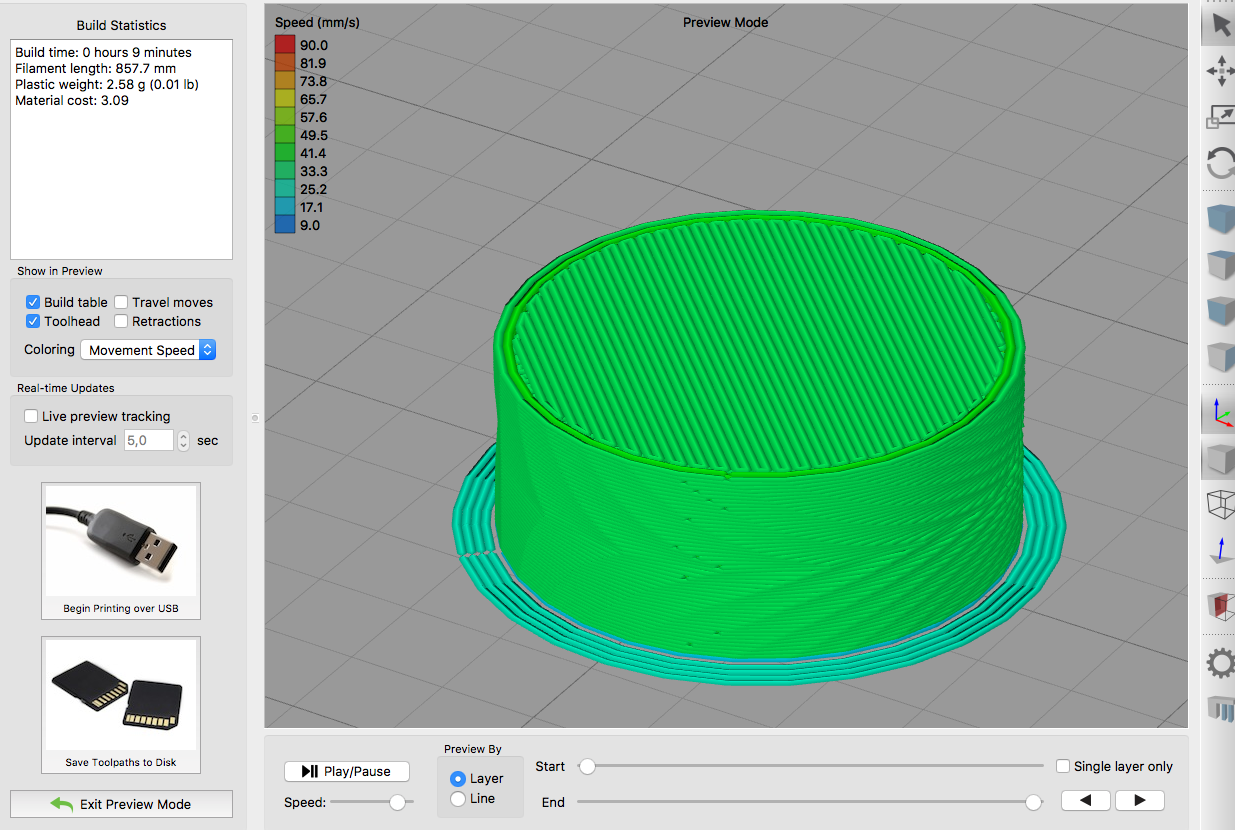Viewport: 1235px width, 830px height.
Task: Tick the Single layer only checkbox
Action: pos(1063,766)
